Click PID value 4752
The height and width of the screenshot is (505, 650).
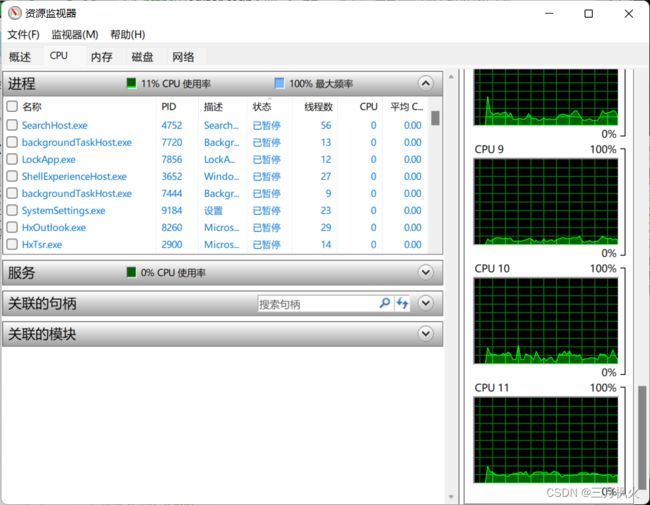tap(172, 125)
